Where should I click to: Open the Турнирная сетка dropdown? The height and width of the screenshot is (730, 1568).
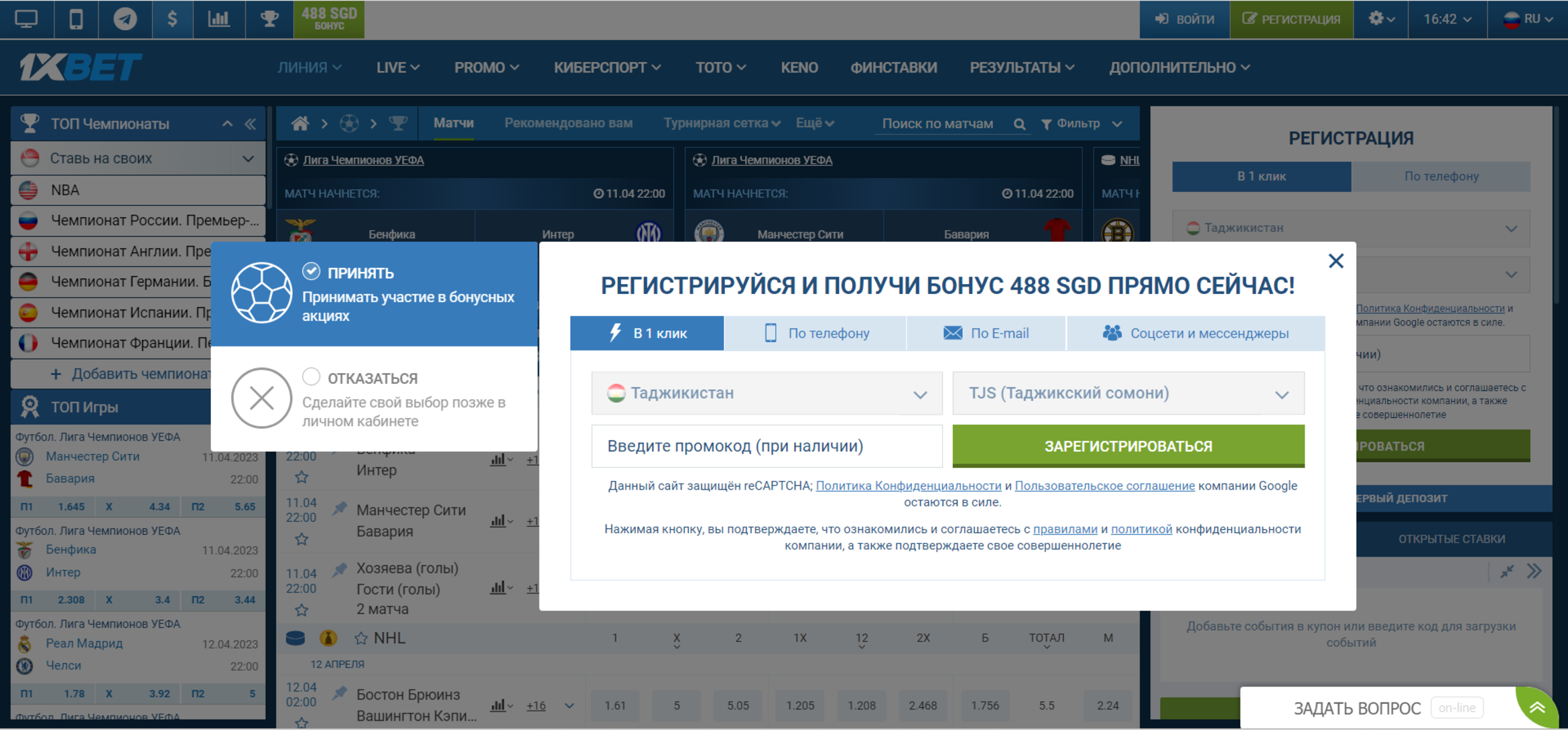722,123
